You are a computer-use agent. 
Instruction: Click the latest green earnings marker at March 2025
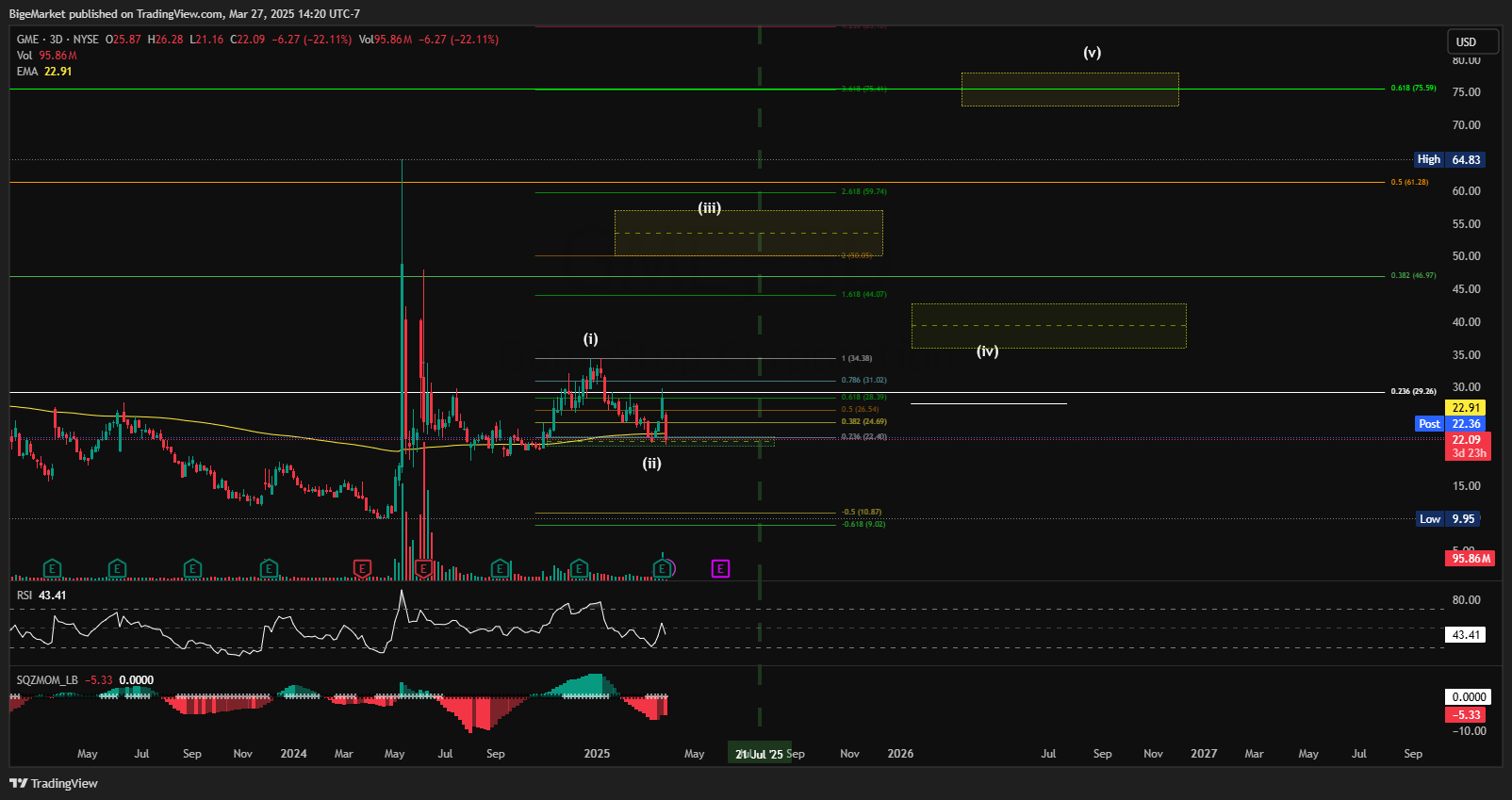pos(663,568)
